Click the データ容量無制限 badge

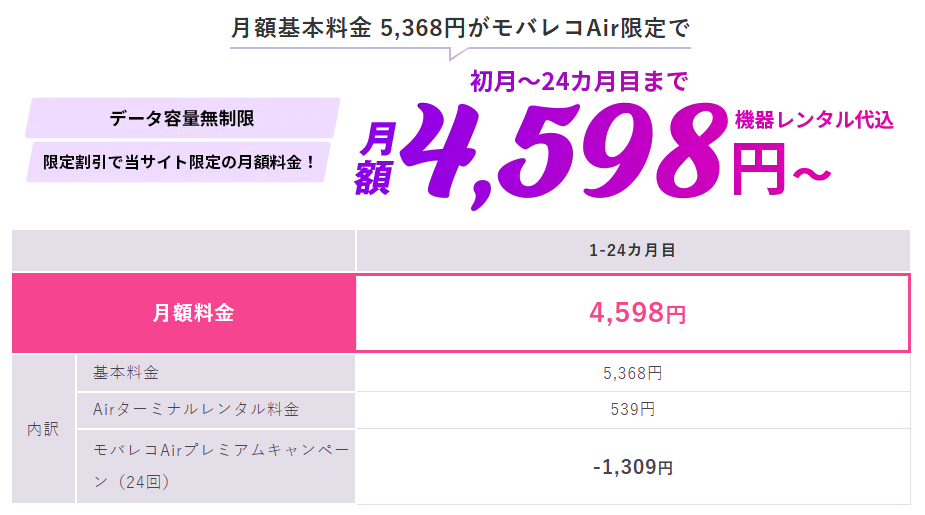click(182, 118)
